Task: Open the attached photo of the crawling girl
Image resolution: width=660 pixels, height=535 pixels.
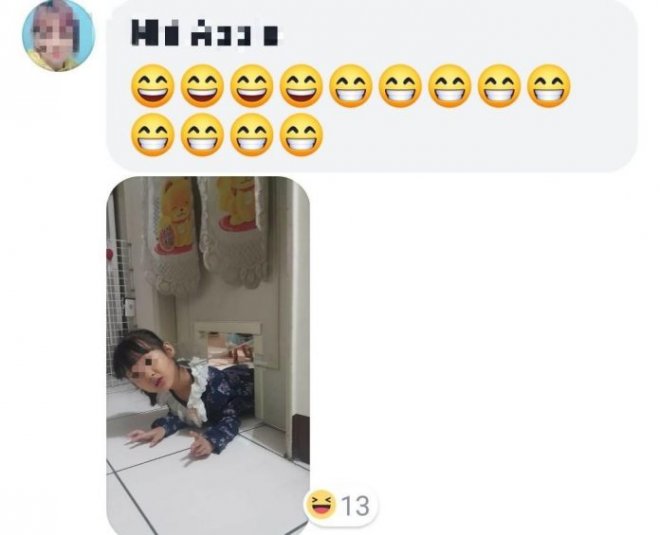Action: tap(208, 356)
